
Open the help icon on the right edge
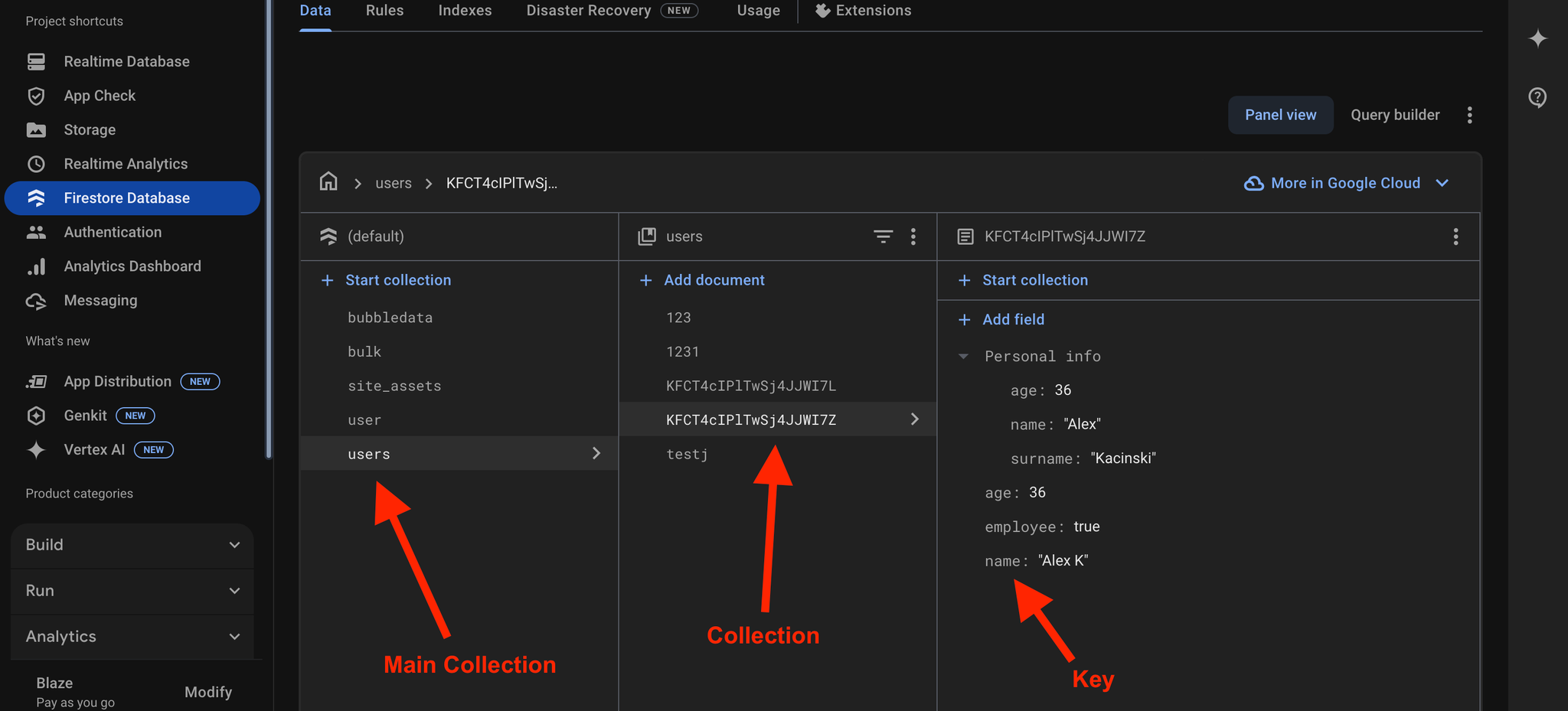[1538, 97]
